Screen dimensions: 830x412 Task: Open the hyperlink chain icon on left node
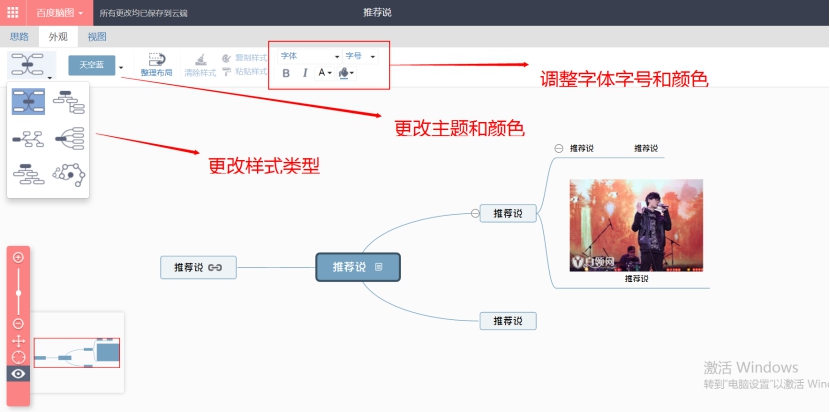215,267
